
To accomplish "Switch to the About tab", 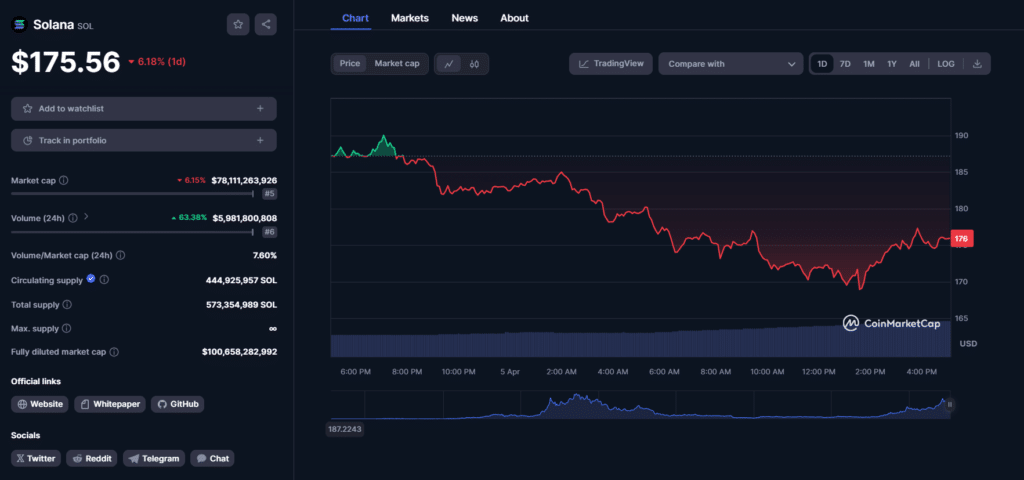I will [514, 18].
